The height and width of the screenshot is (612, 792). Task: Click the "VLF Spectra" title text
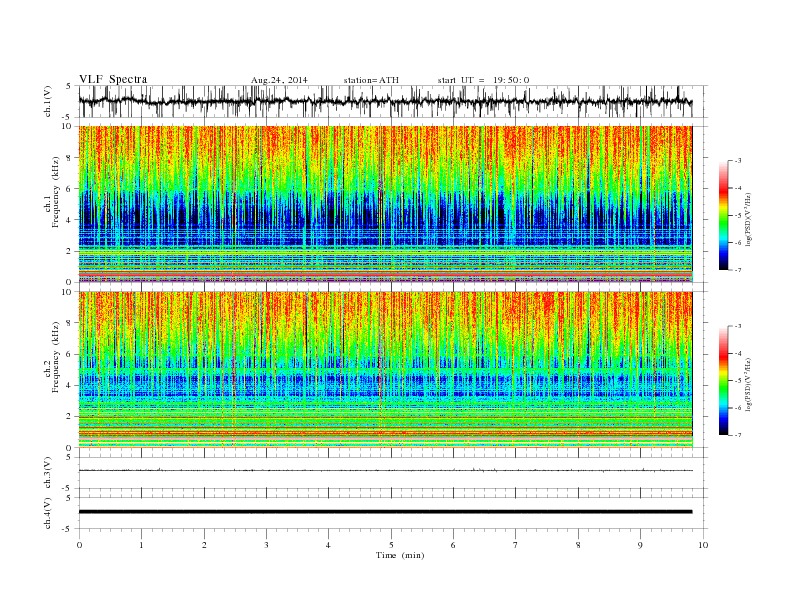pos(113,79)
